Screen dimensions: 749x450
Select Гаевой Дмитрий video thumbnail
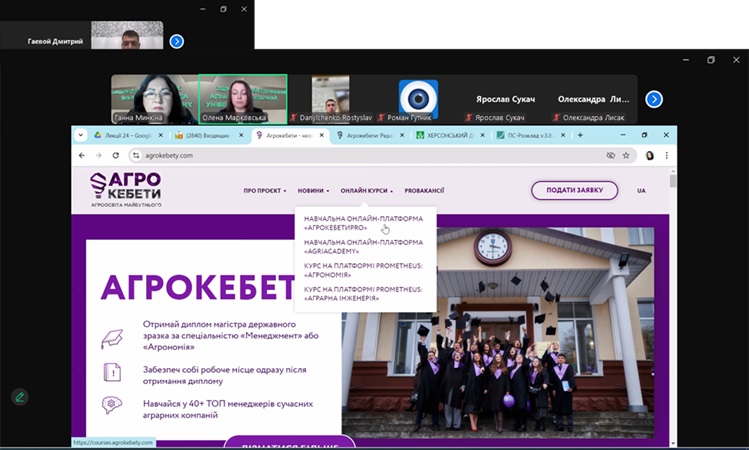point(127,35)
